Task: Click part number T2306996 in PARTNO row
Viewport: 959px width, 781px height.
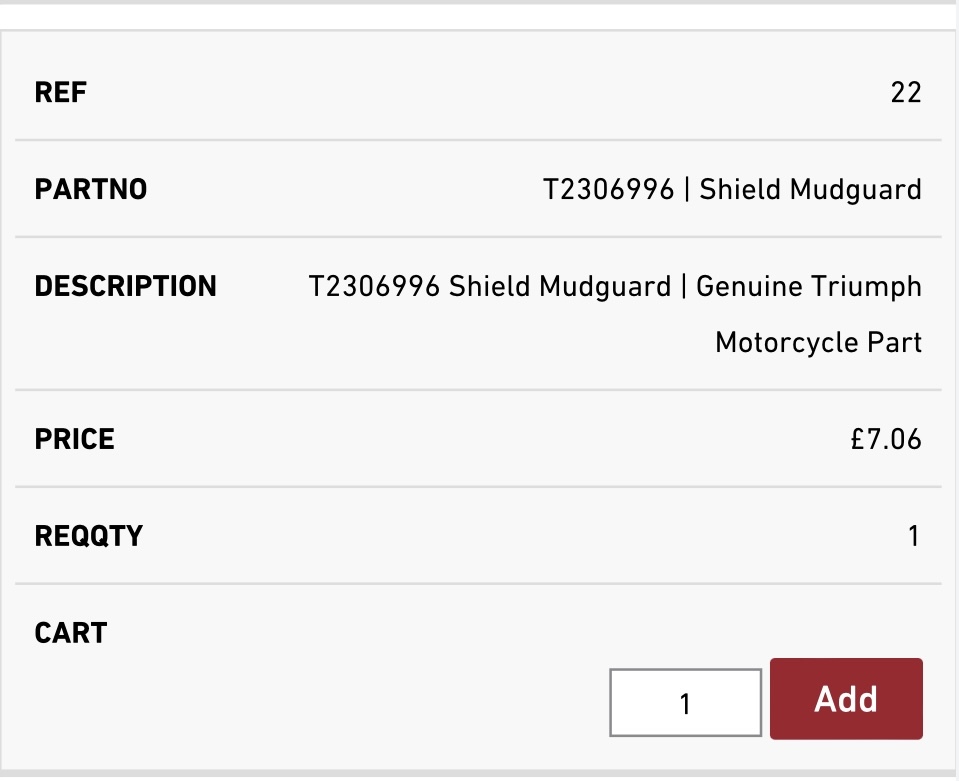Action: coord(608,189)
